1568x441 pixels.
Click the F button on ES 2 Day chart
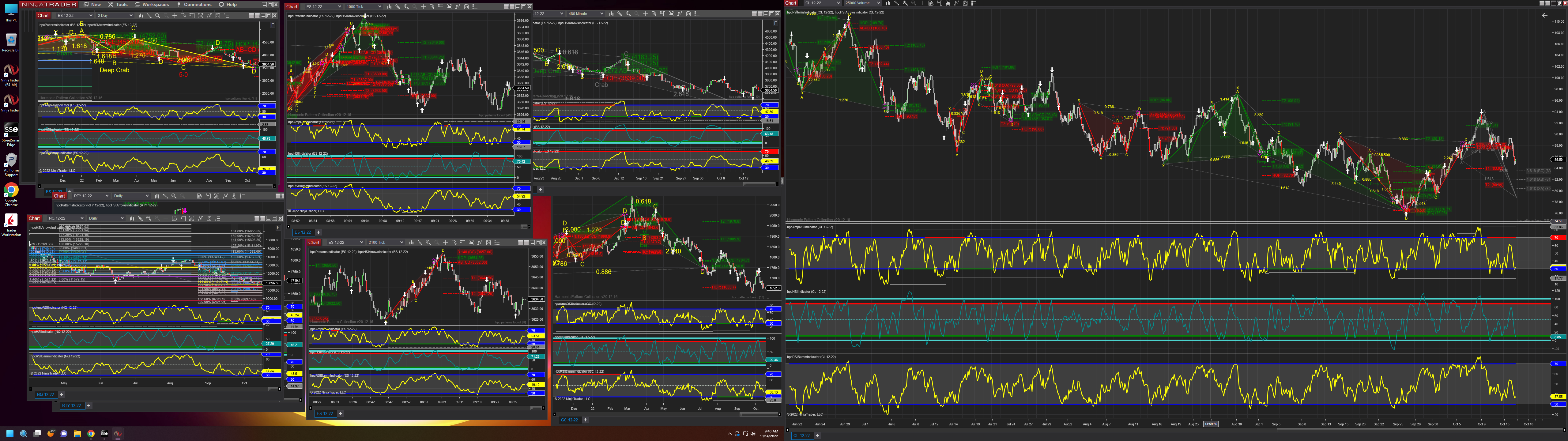(x=273, y=25)
